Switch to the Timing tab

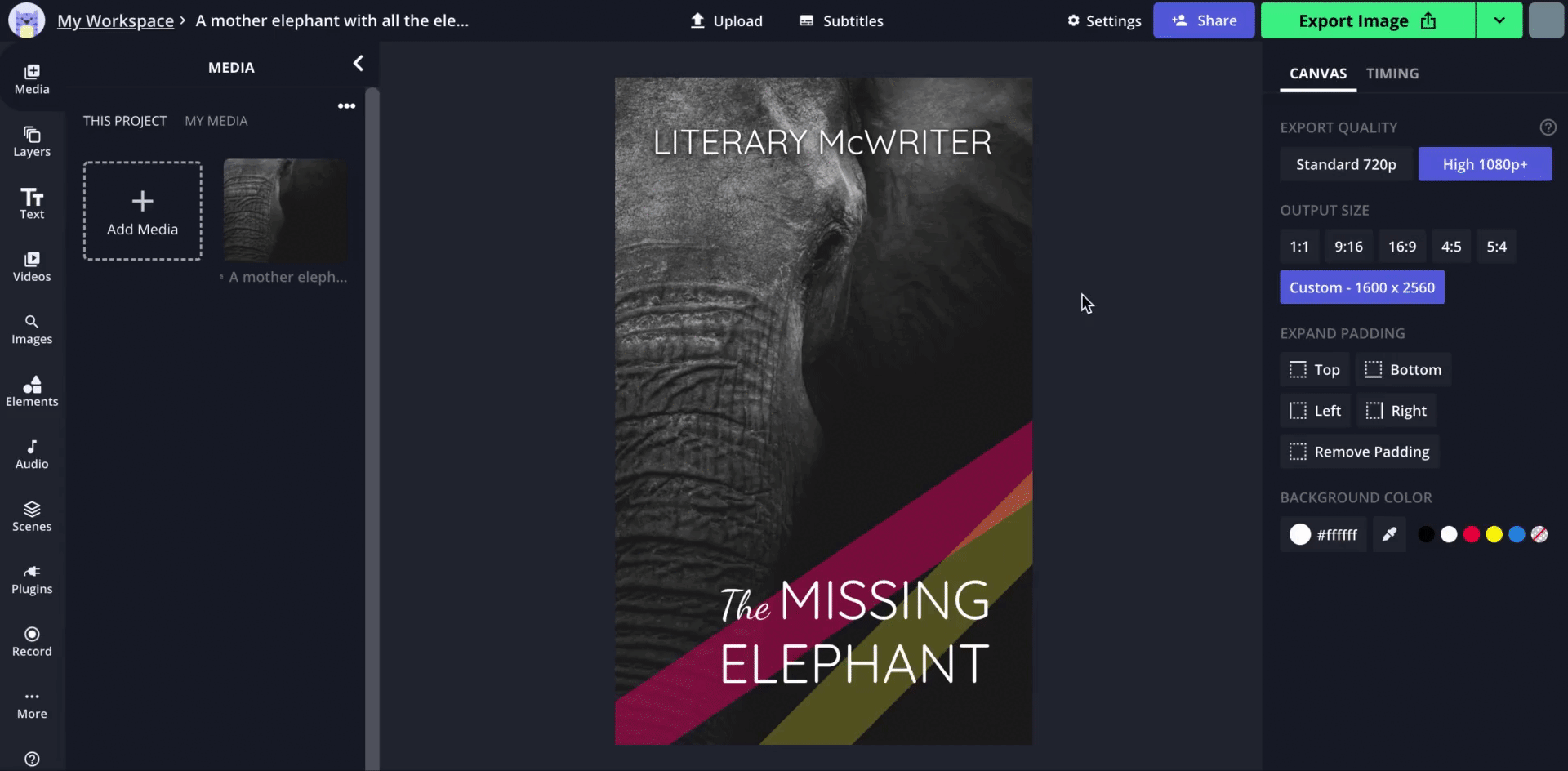[1392, 74]
